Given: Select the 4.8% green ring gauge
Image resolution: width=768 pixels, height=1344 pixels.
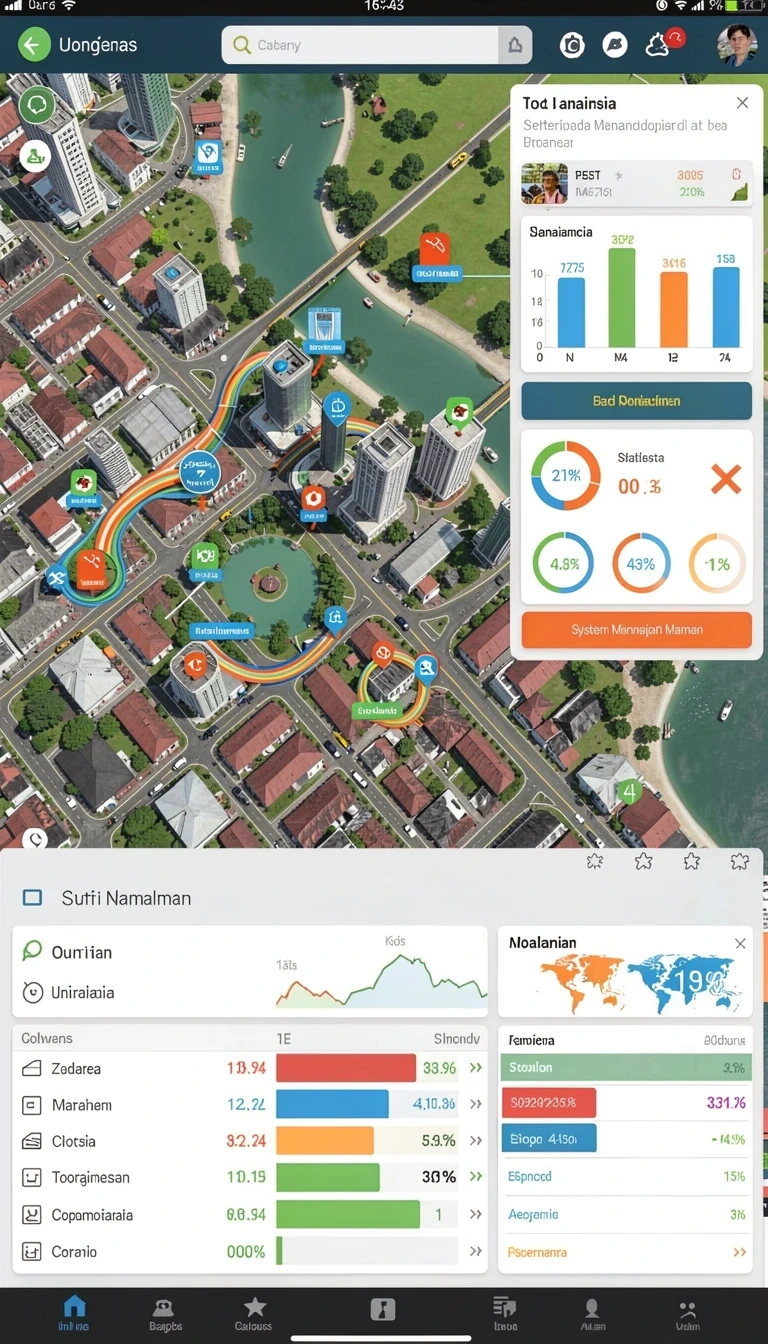Looking at the screenshot, I should [x=563, y=563].
